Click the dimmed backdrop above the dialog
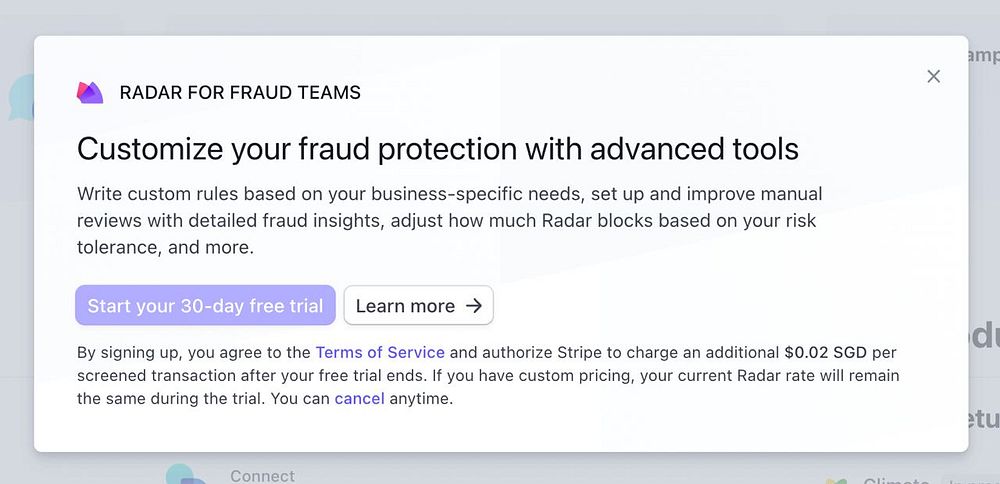This screenshot has width=1000, height=484. pos(500,15)
